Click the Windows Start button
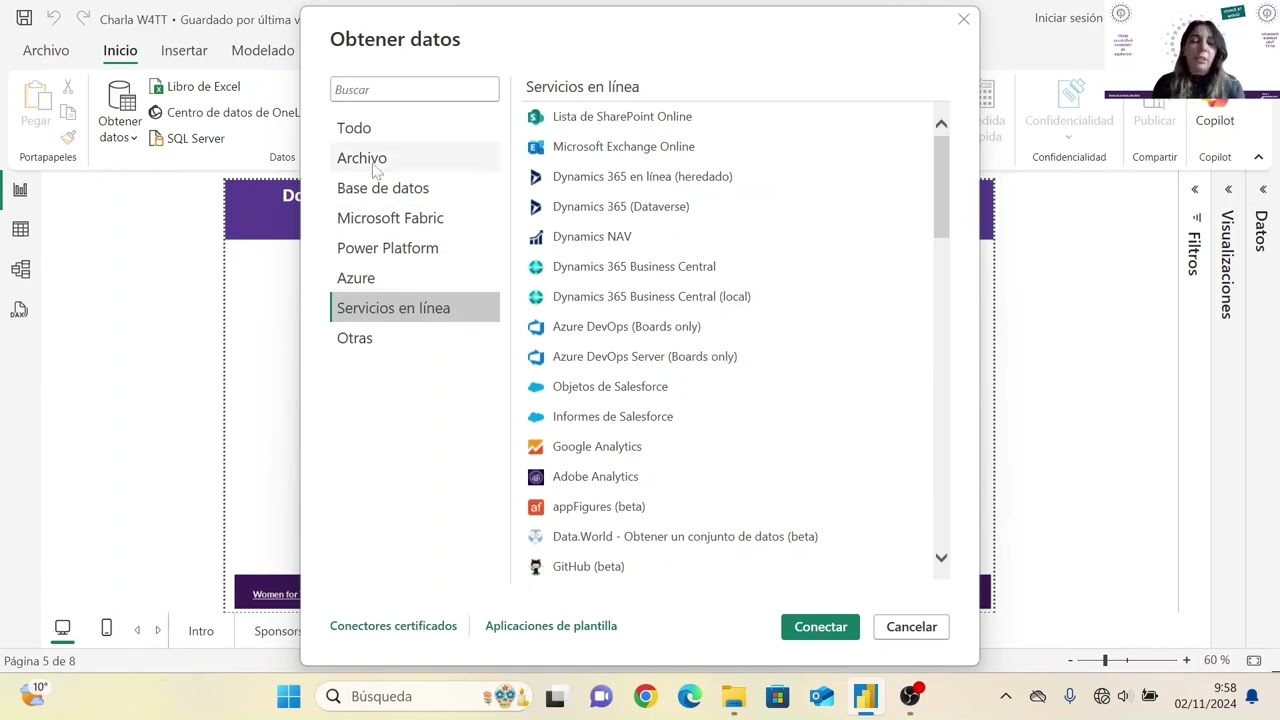This screenshot has height=720, width=1280. coord(288,696)
